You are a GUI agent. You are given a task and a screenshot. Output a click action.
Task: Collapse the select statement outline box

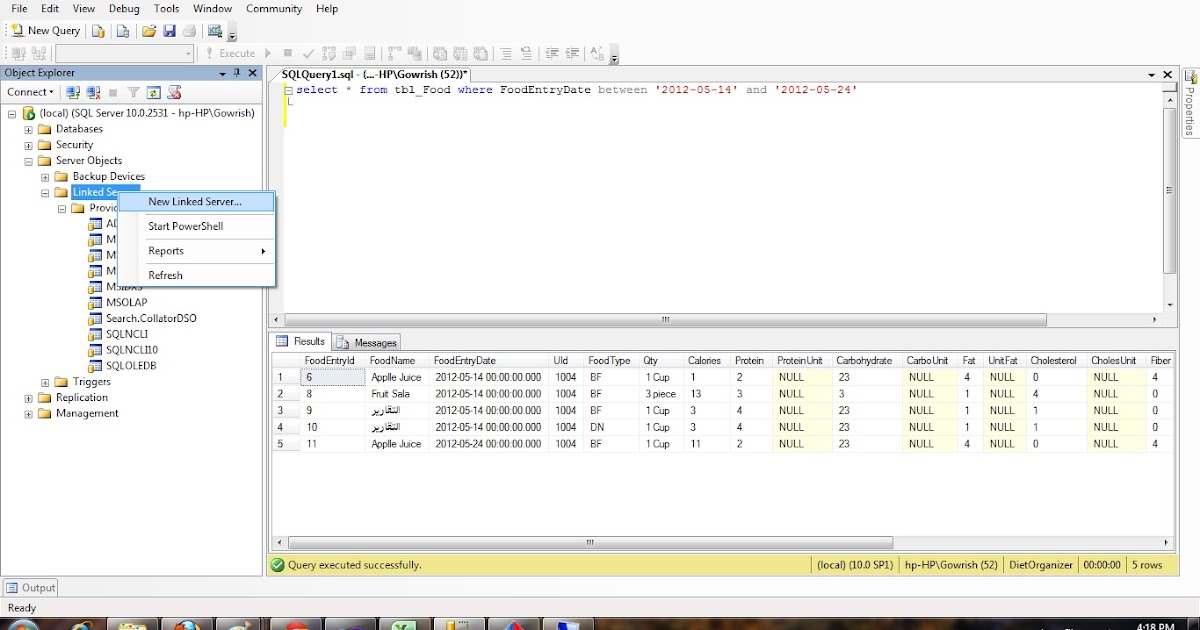point(288,91)
